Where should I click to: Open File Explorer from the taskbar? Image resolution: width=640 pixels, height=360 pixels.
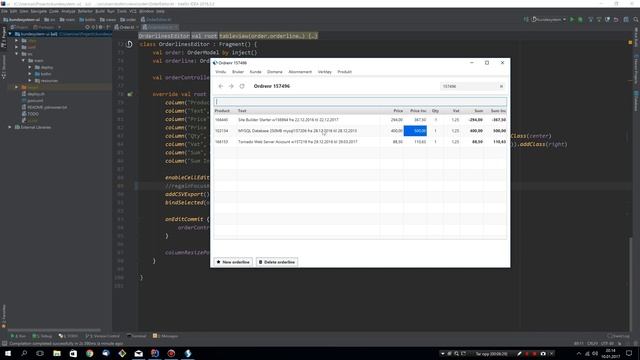coord(57,353)
